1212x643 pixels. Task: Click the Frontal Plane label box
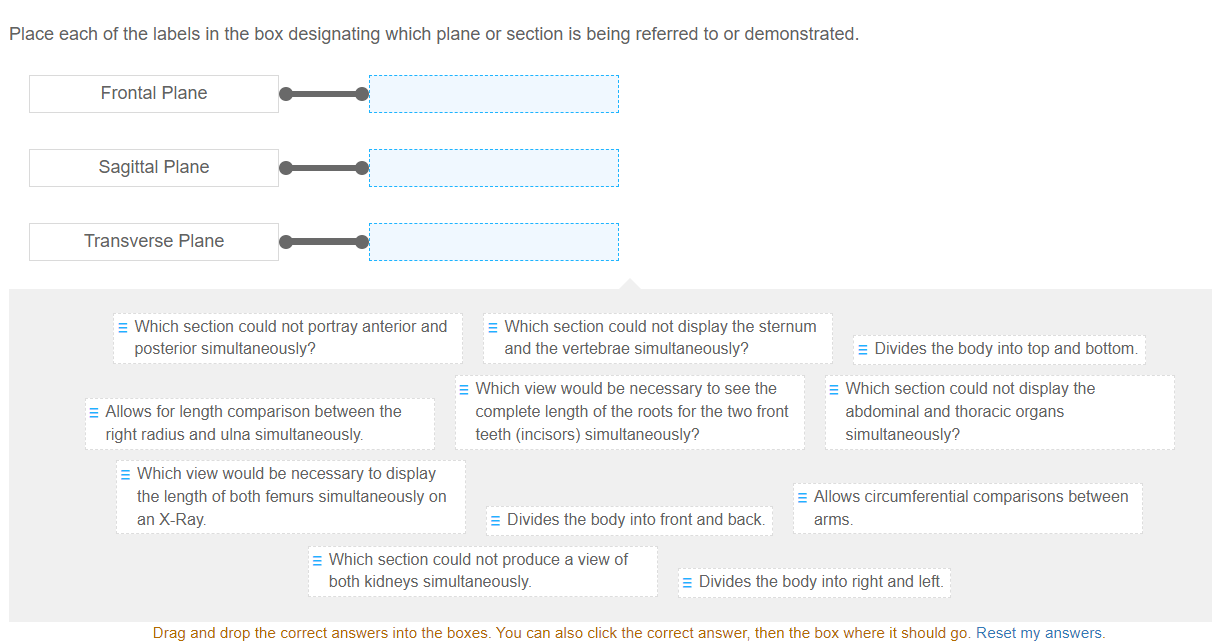coord(153,93)
